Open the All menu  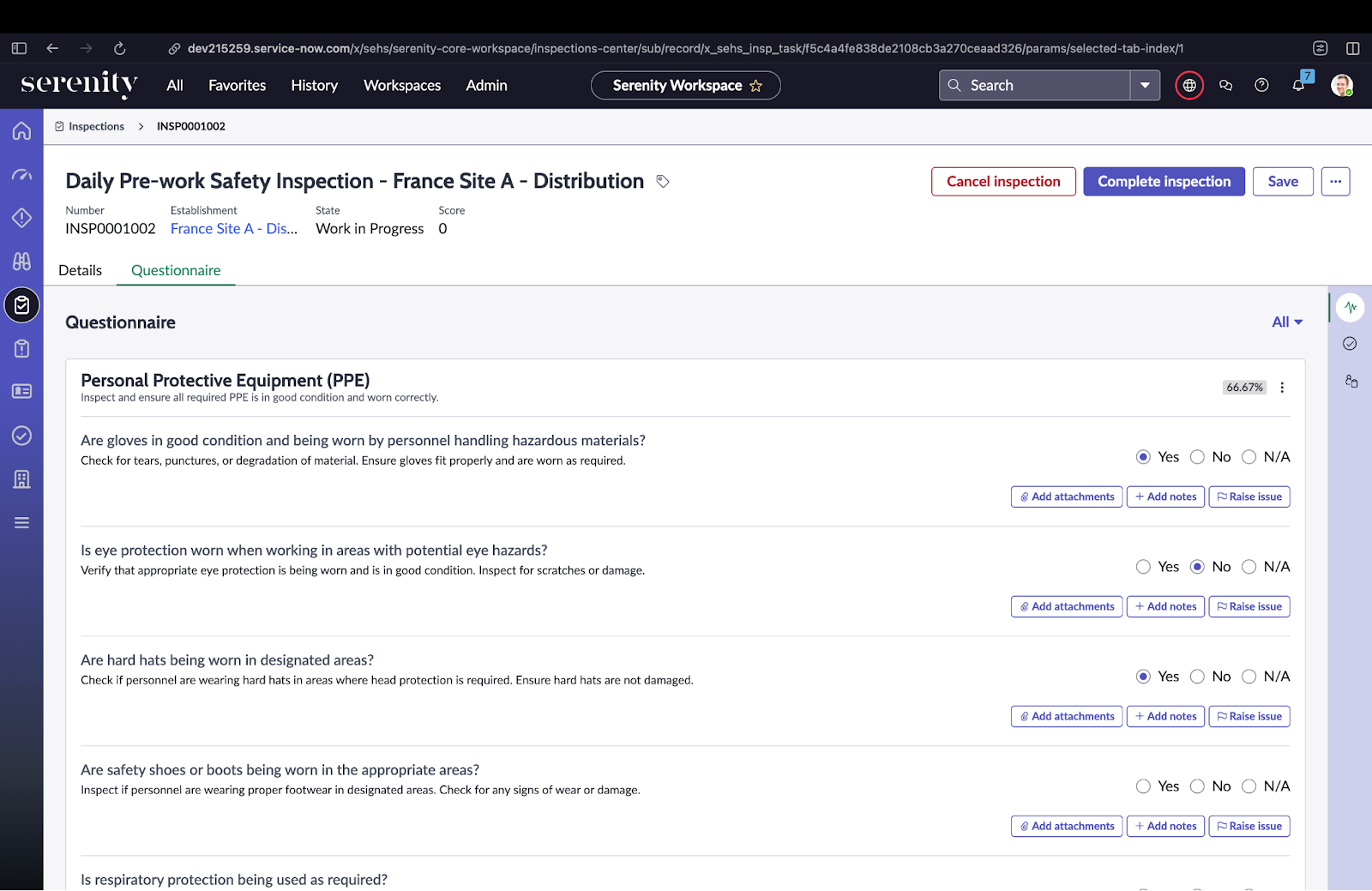(175, 86)
